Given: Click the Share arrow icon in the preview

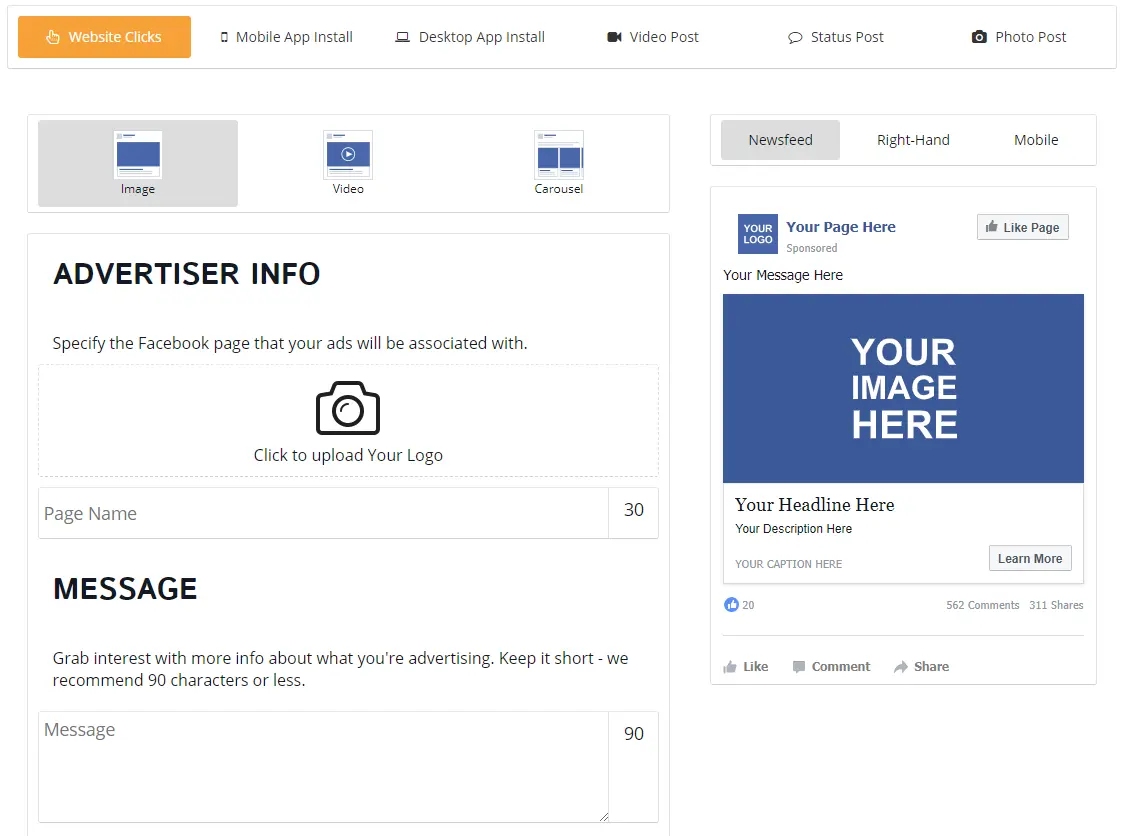Looking at the screenshot, I should click(x=899, y=666).
